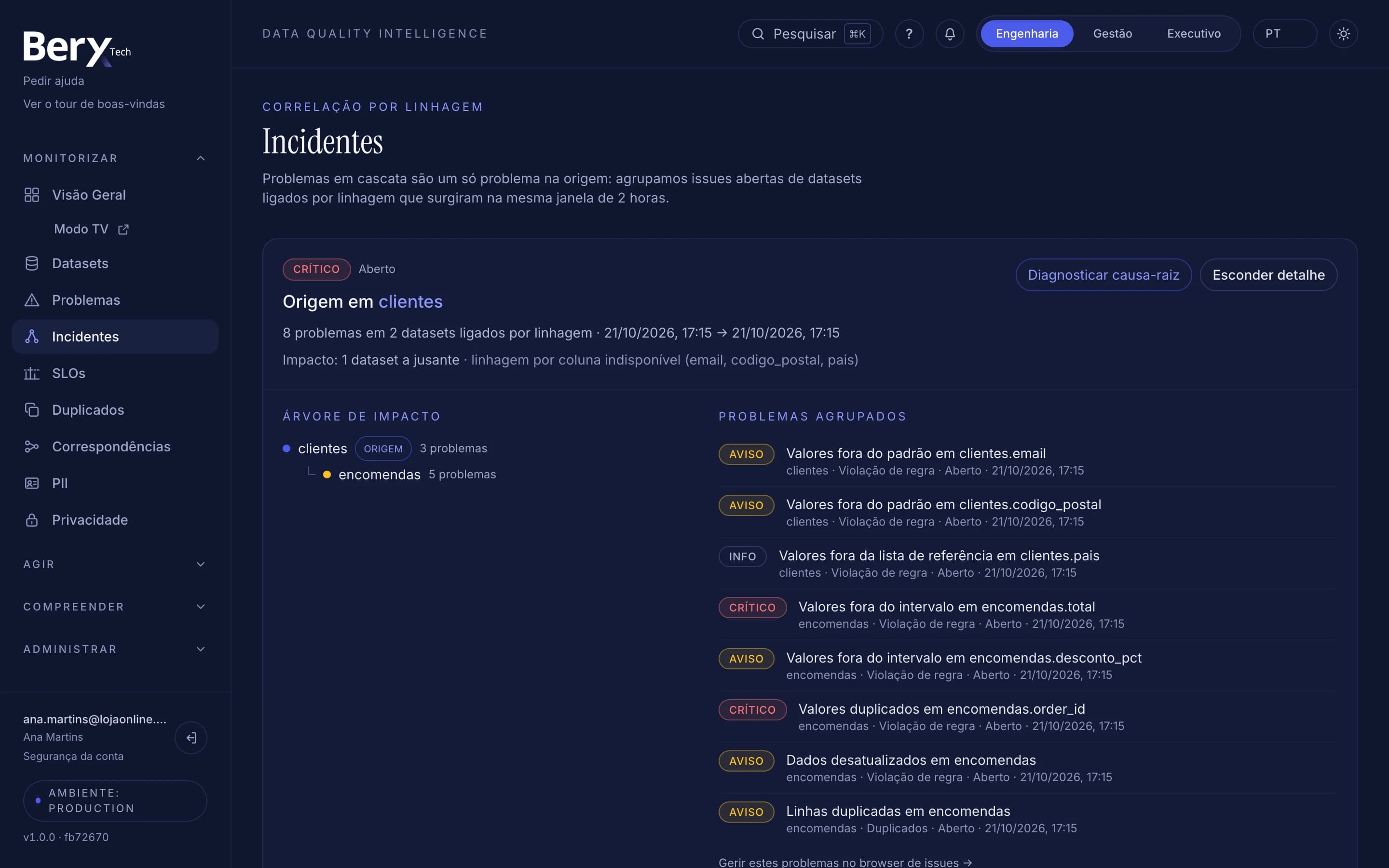
Task: Open issue Linhas duplicadas em encomendas
Action: [898, 811]
